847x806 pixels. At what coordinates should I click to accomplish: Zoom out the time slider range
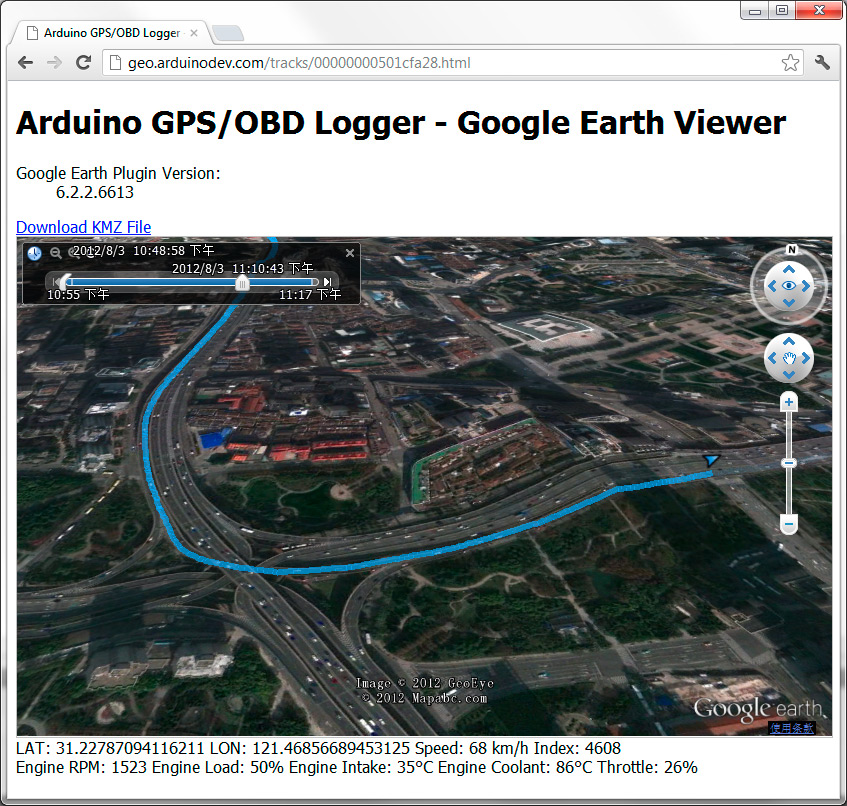[x=56, y=252]
